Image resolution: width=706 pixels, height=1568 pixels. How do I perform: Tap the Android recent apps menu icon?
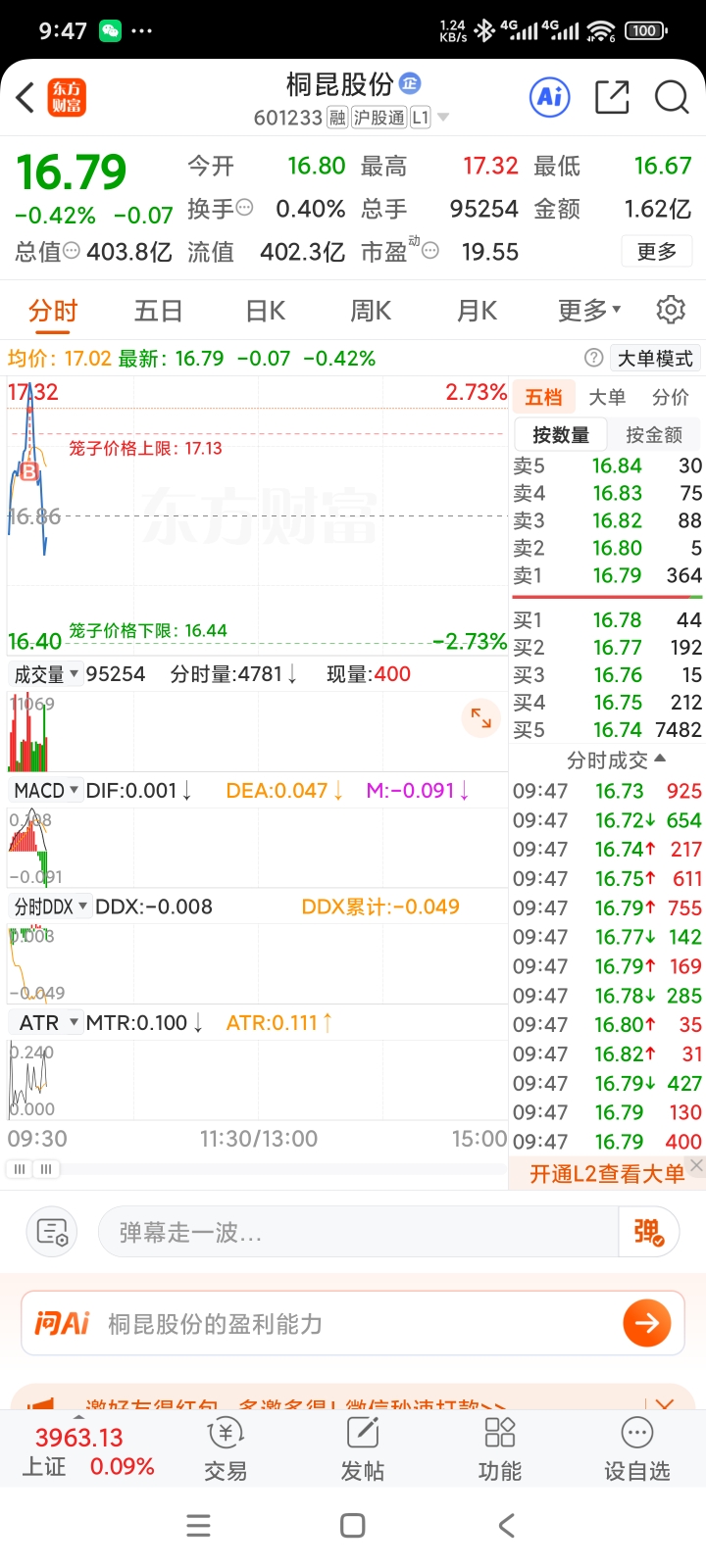(199, 1526)
